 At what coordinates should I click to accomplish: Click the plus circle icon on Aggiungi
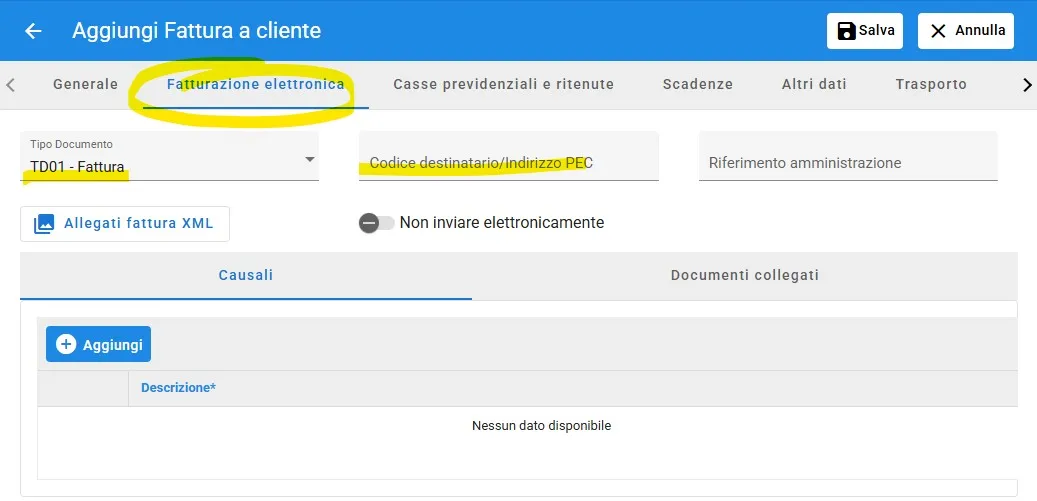click(66, 345)
